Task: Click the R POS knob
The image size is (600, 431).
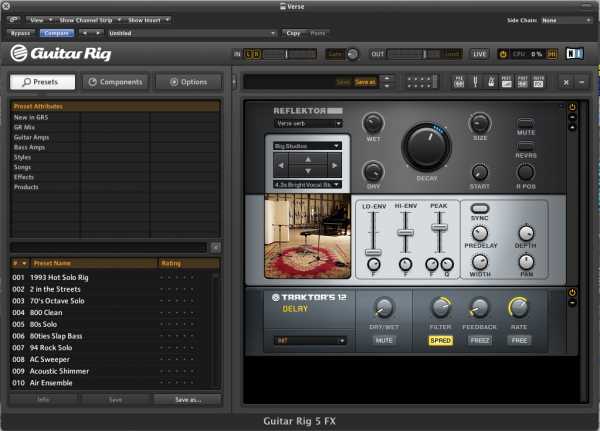Action: (526, 172)
